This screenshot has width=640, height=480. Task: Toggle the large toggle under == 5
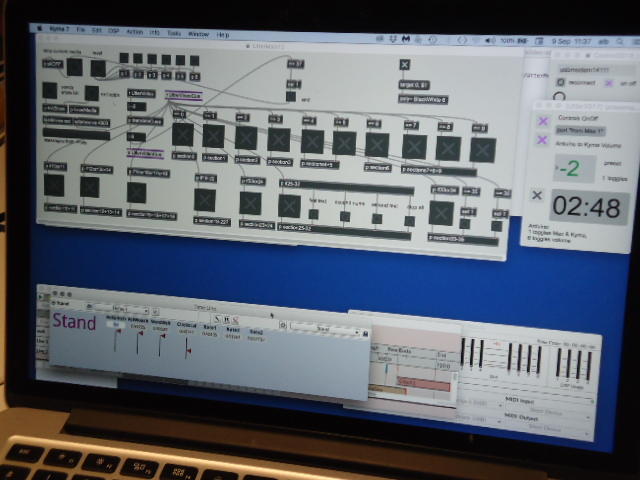coord(344,143)
